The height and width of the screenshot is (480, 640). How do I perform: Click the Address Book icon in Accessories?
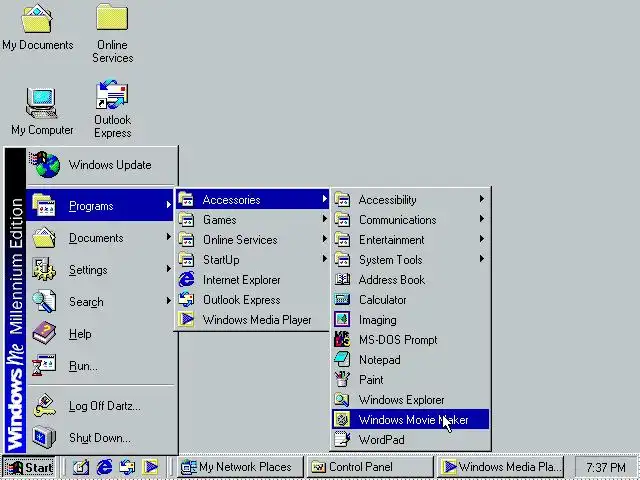click(342, 280)
